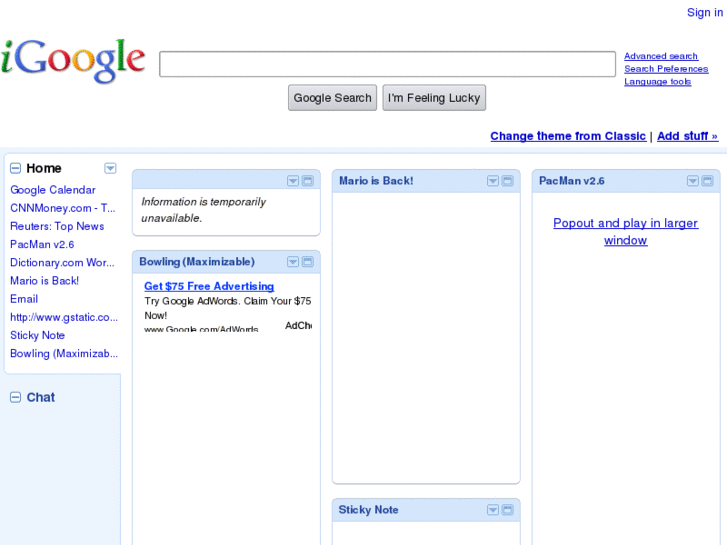Open Sign in link
This screenshot has width=727, height=545.
(705, 13)
